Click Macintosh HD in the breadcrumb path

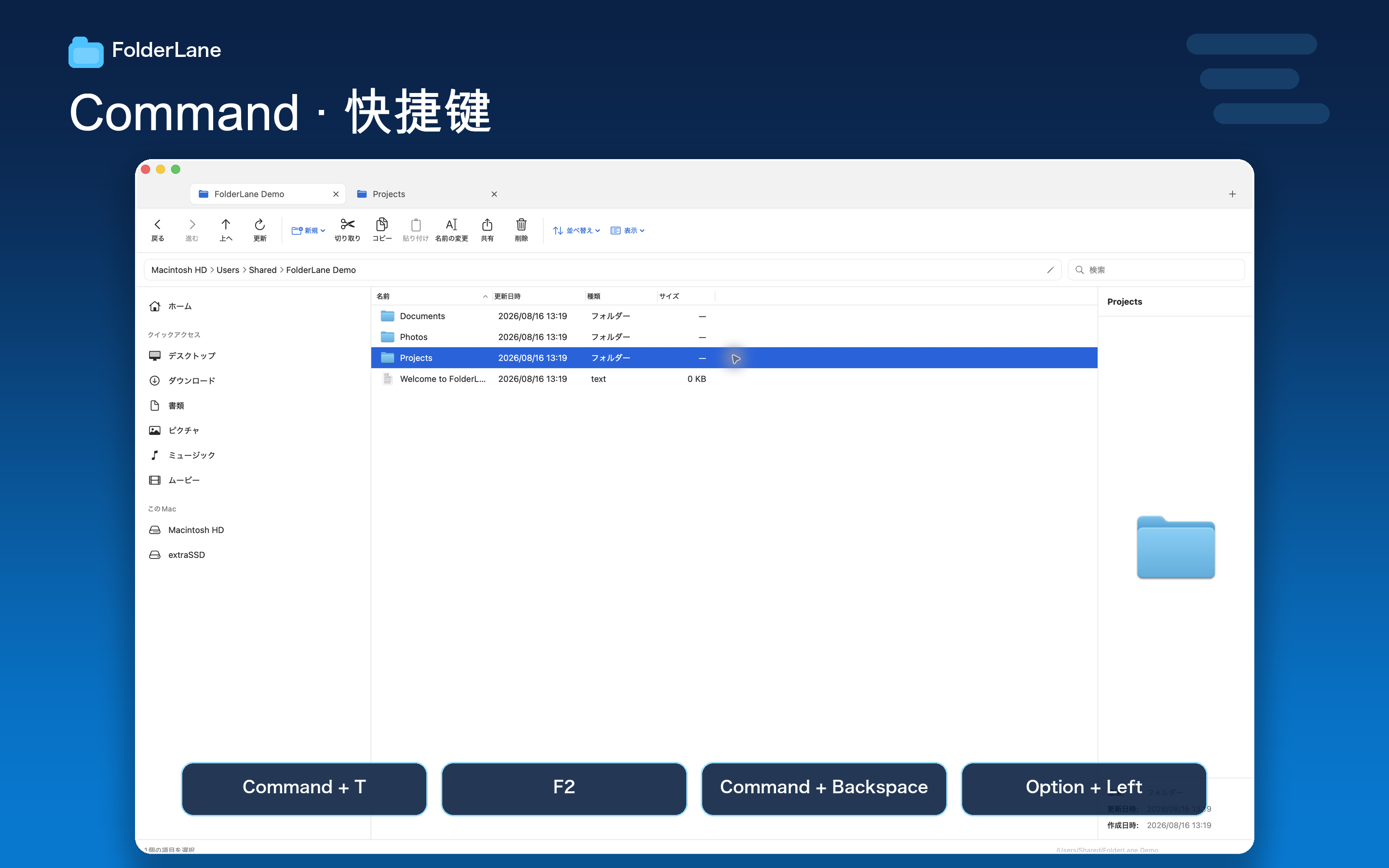pyautogui.click(x=179, y=270)
